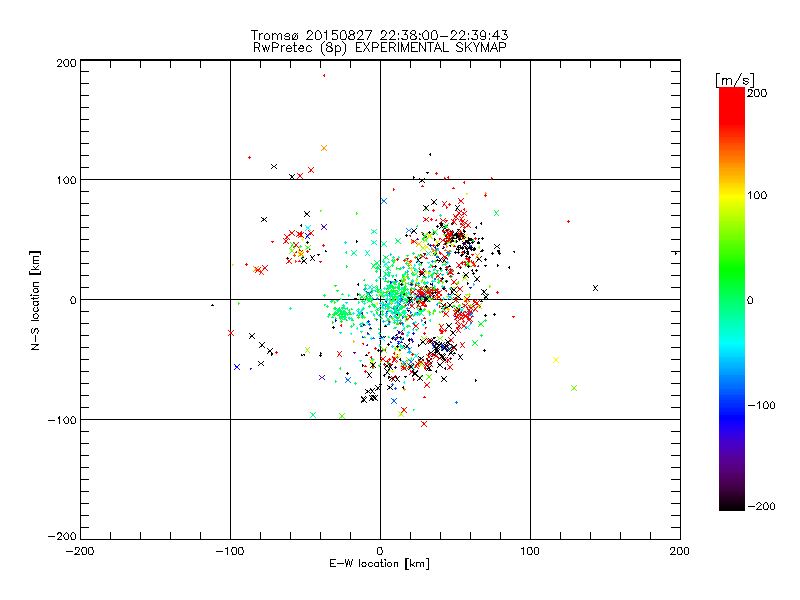Click the '[m/s]' colorbar unit label
Viewport: 800px width, 600px height.
735,80
